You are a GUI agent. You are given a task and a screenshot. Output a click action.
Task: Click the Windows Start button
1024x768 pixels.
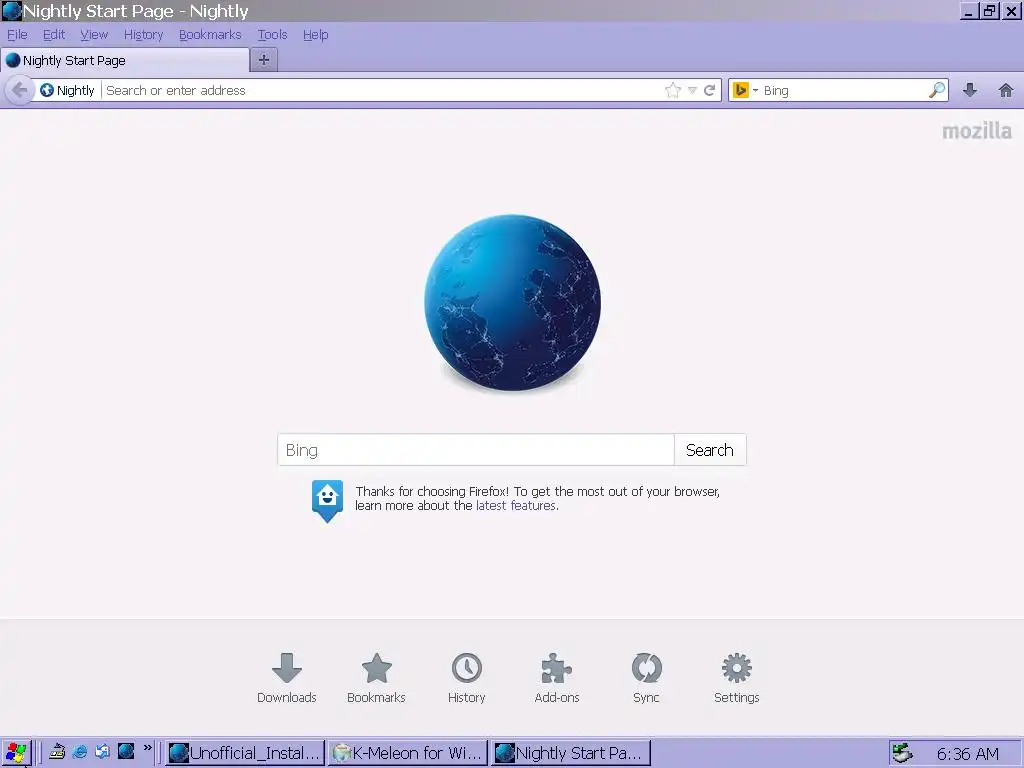[x=16, y=753]
